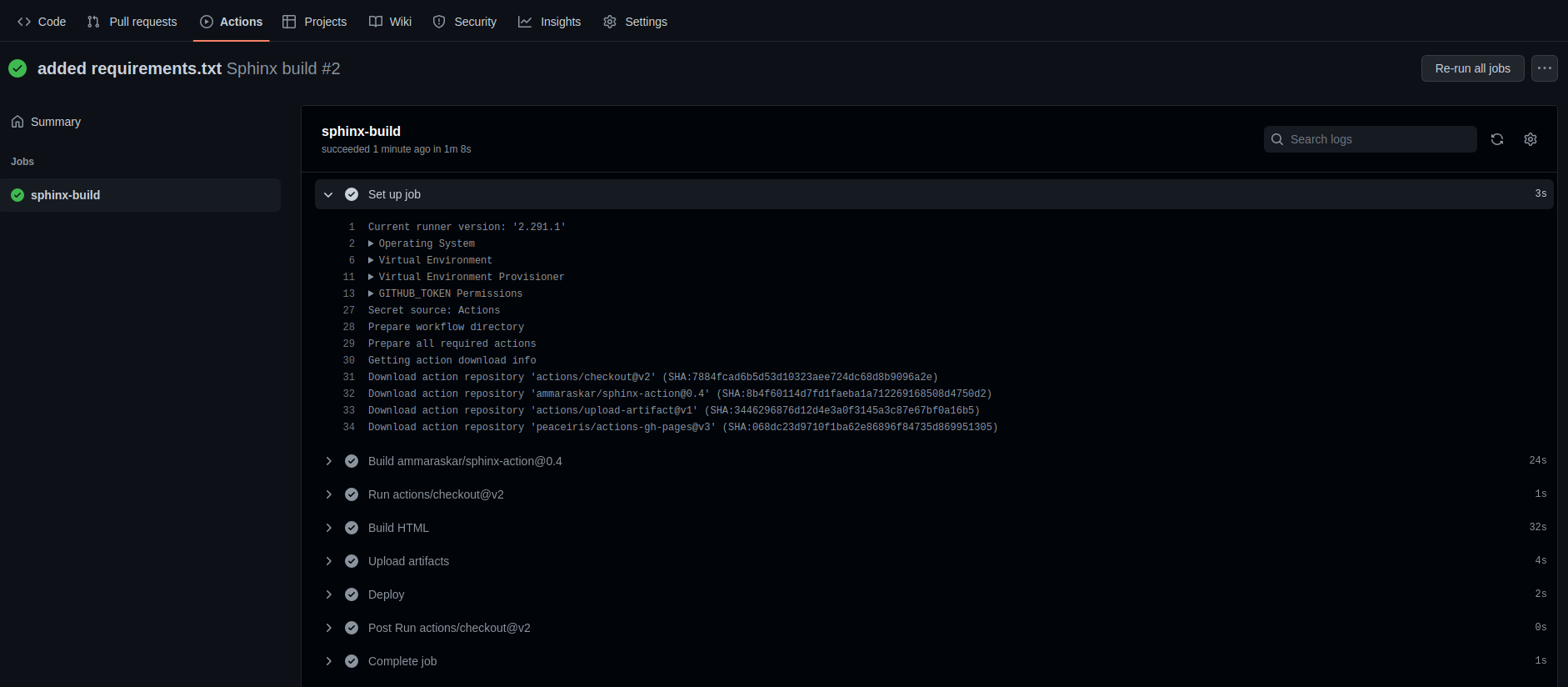
Task: Focus the Search logs field
Action: tap(1371, 139)
